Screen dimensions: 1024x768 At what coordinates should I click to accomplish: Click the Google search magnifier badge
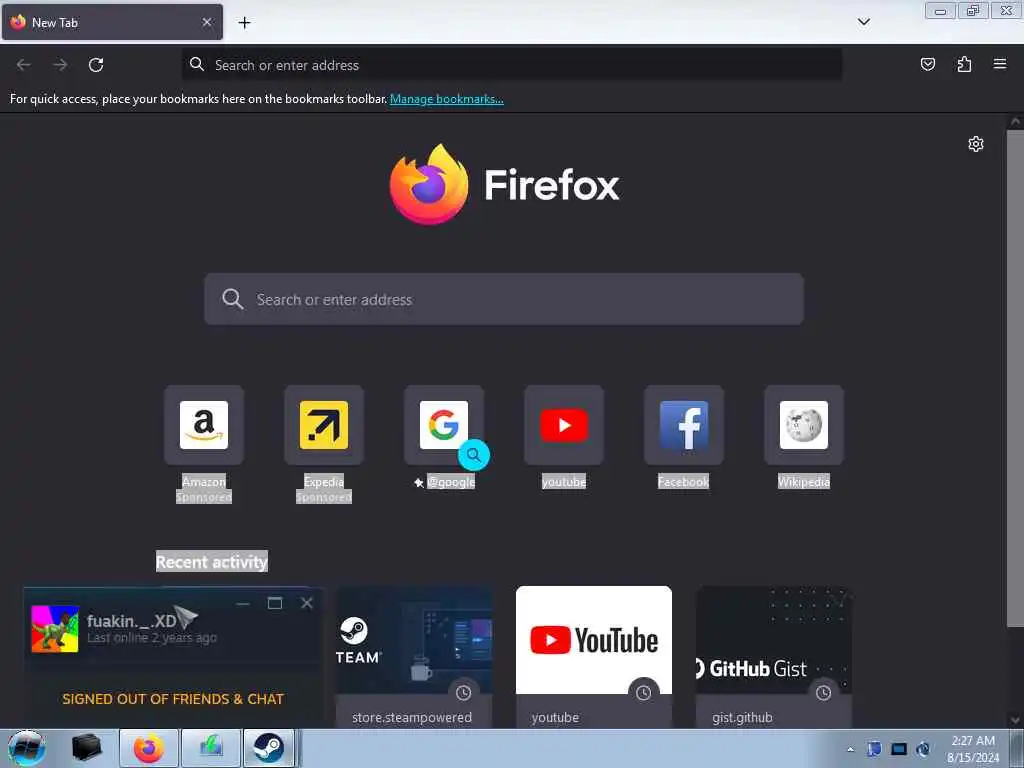pos(474,455)
